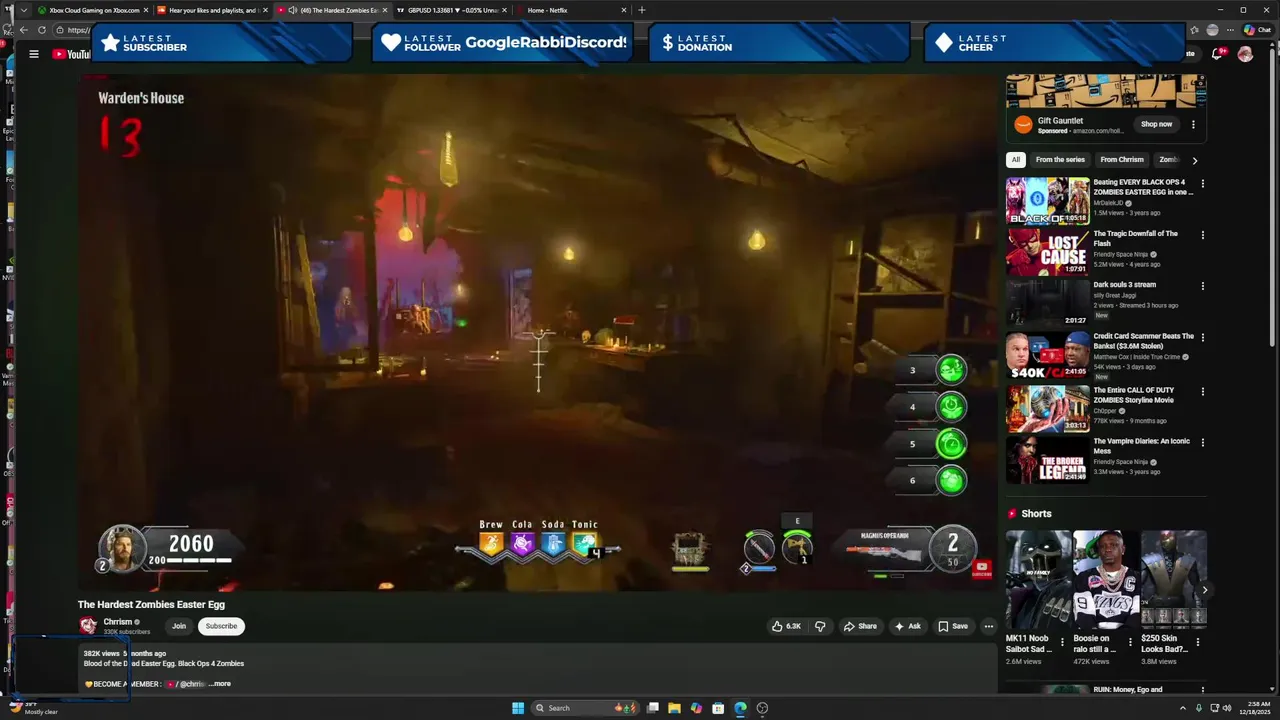Click Chrrism channel avatar

tap(88, 626)
